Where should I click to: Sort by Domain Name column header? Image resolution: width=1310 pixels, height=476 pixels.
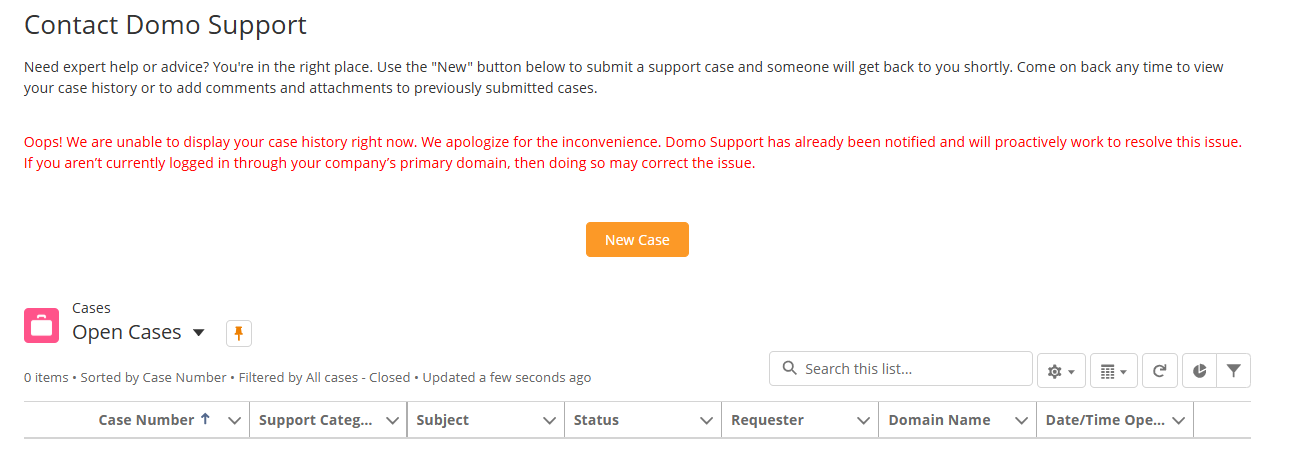(939, 420)
